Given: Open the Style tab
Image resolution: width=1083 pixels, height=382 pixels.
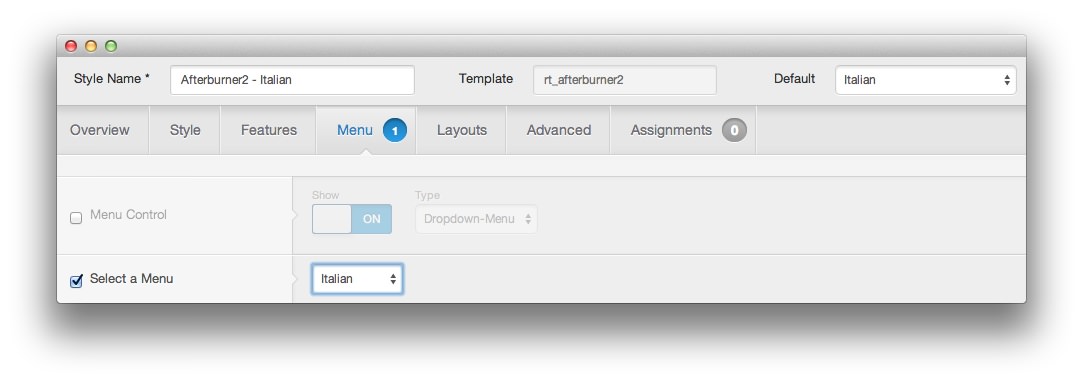Looking at the screenshot, I should point(185,130).
